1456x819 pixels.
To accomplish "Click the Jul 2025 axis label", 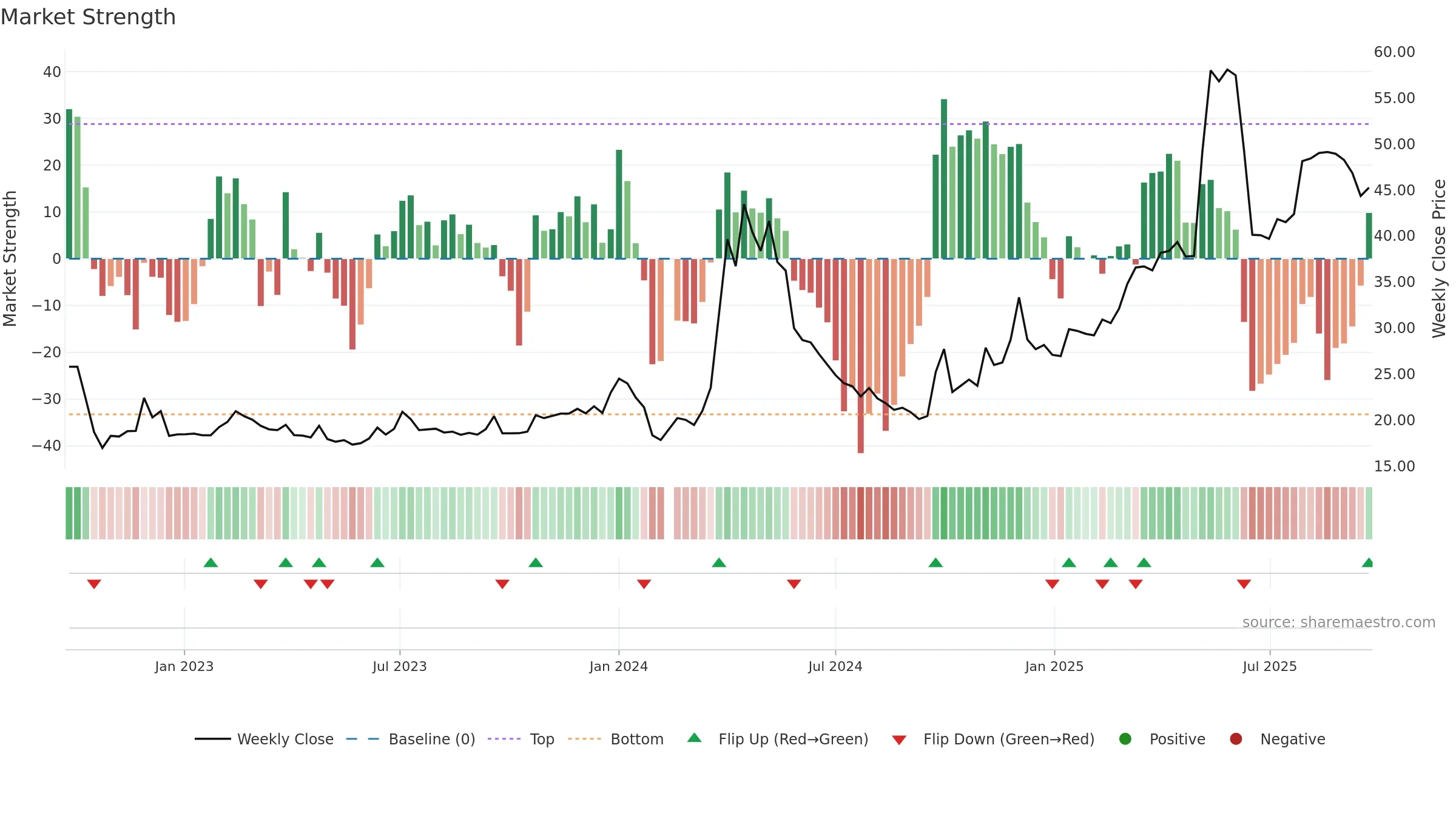I will point(1270,666).
